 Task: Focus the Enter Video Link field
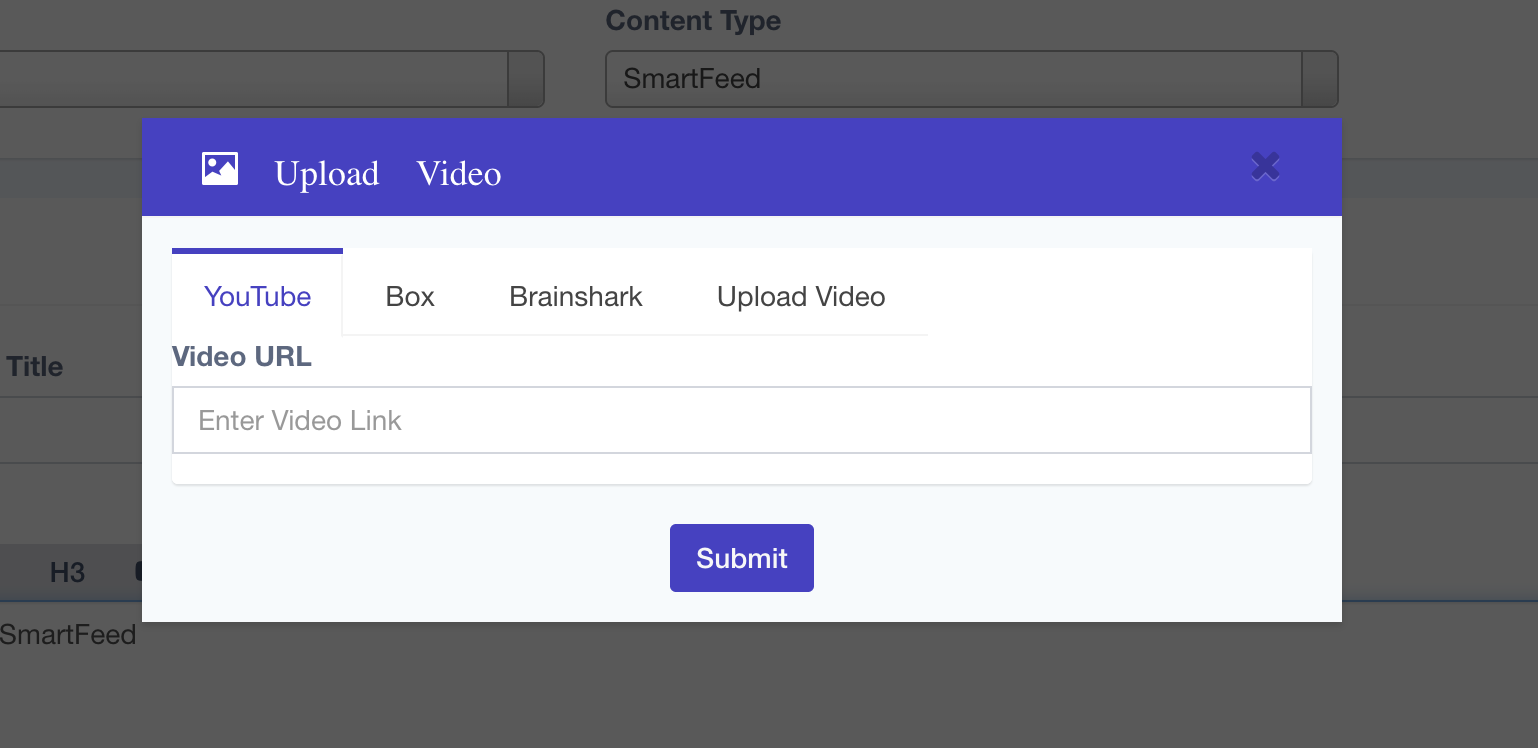coord(741,420)
